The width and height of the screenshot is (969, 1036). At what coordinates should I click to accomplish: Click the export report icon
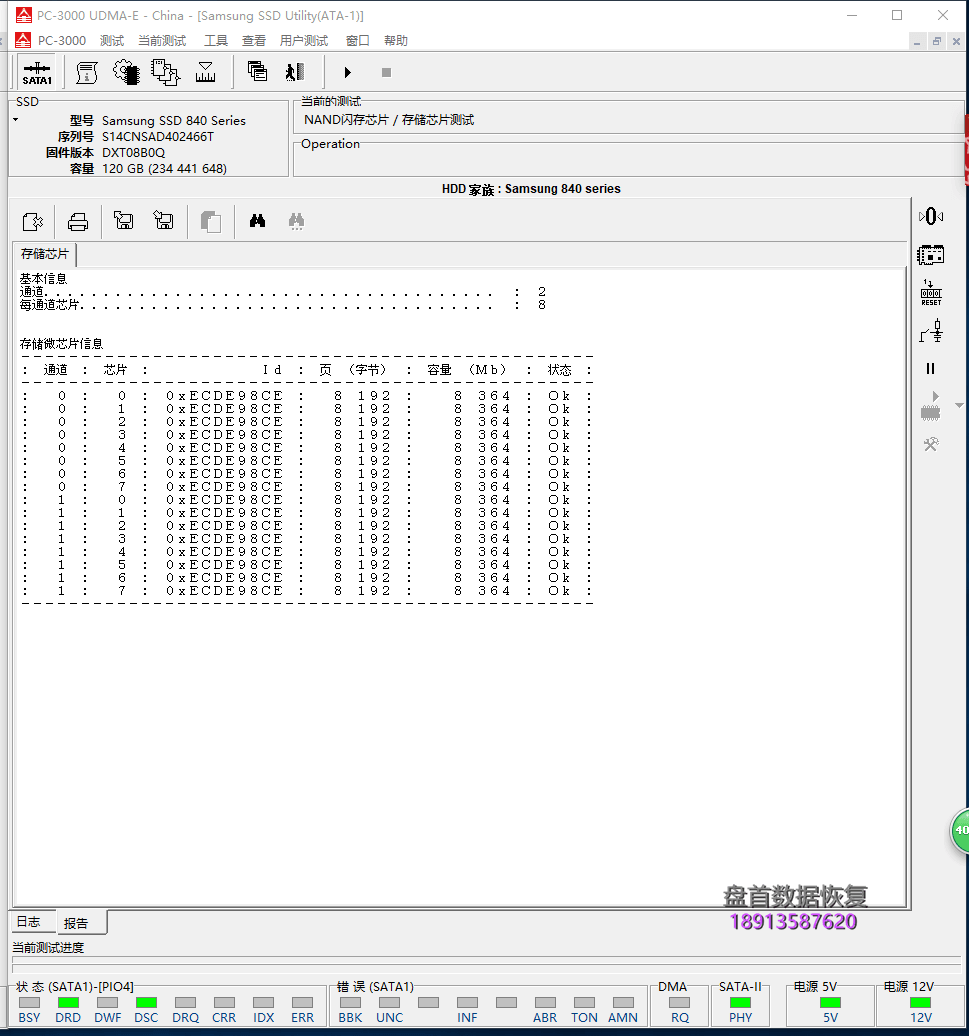click(x=32, y=221)
